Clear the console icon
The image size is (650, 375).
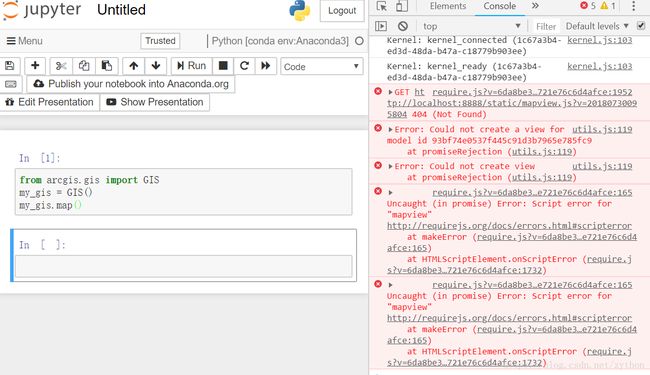pyautogui.click(x=403, y=26)
